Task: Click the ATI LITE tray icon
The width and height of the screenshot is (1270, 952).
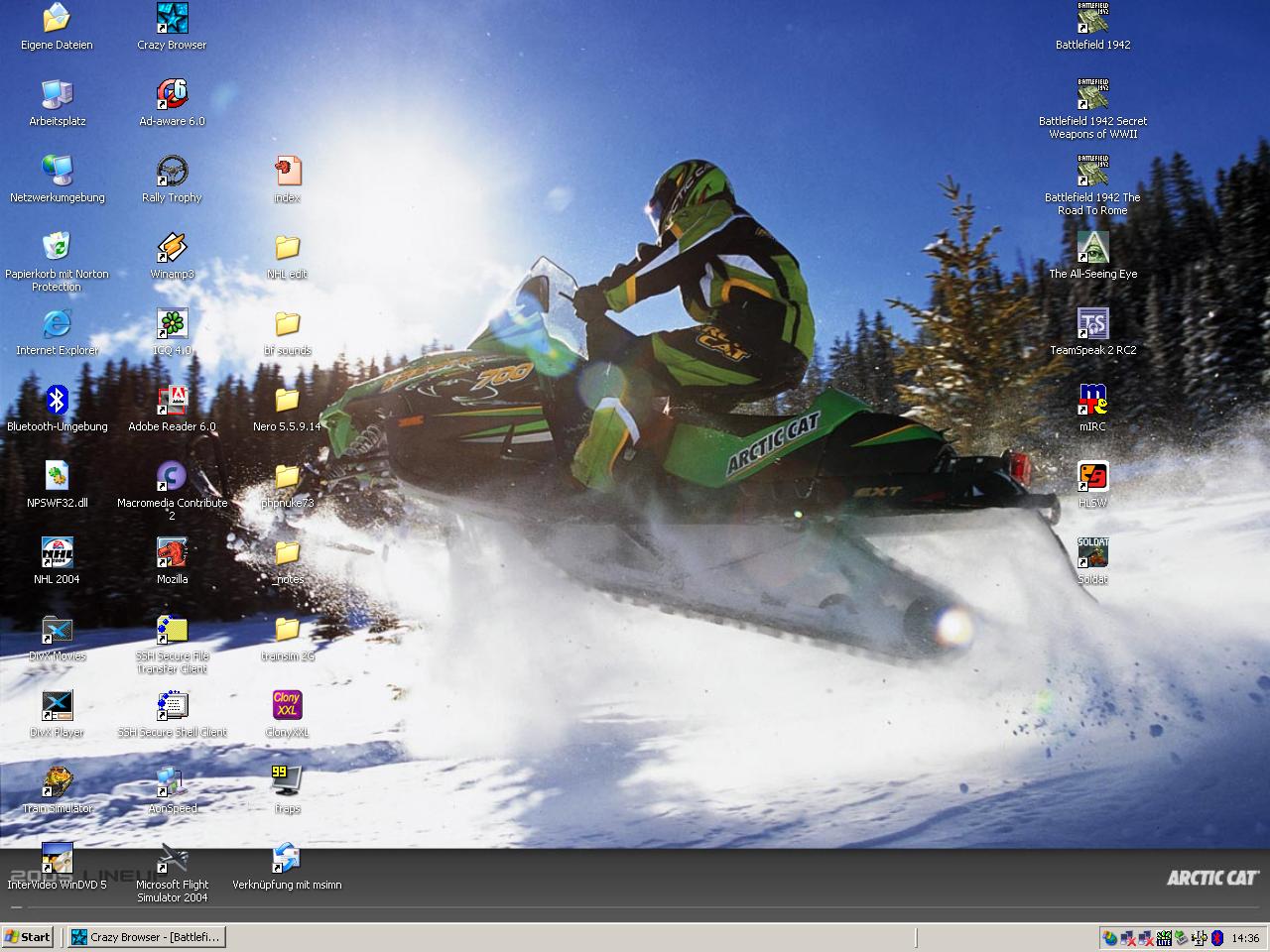Action: (x=1164, y=938)
